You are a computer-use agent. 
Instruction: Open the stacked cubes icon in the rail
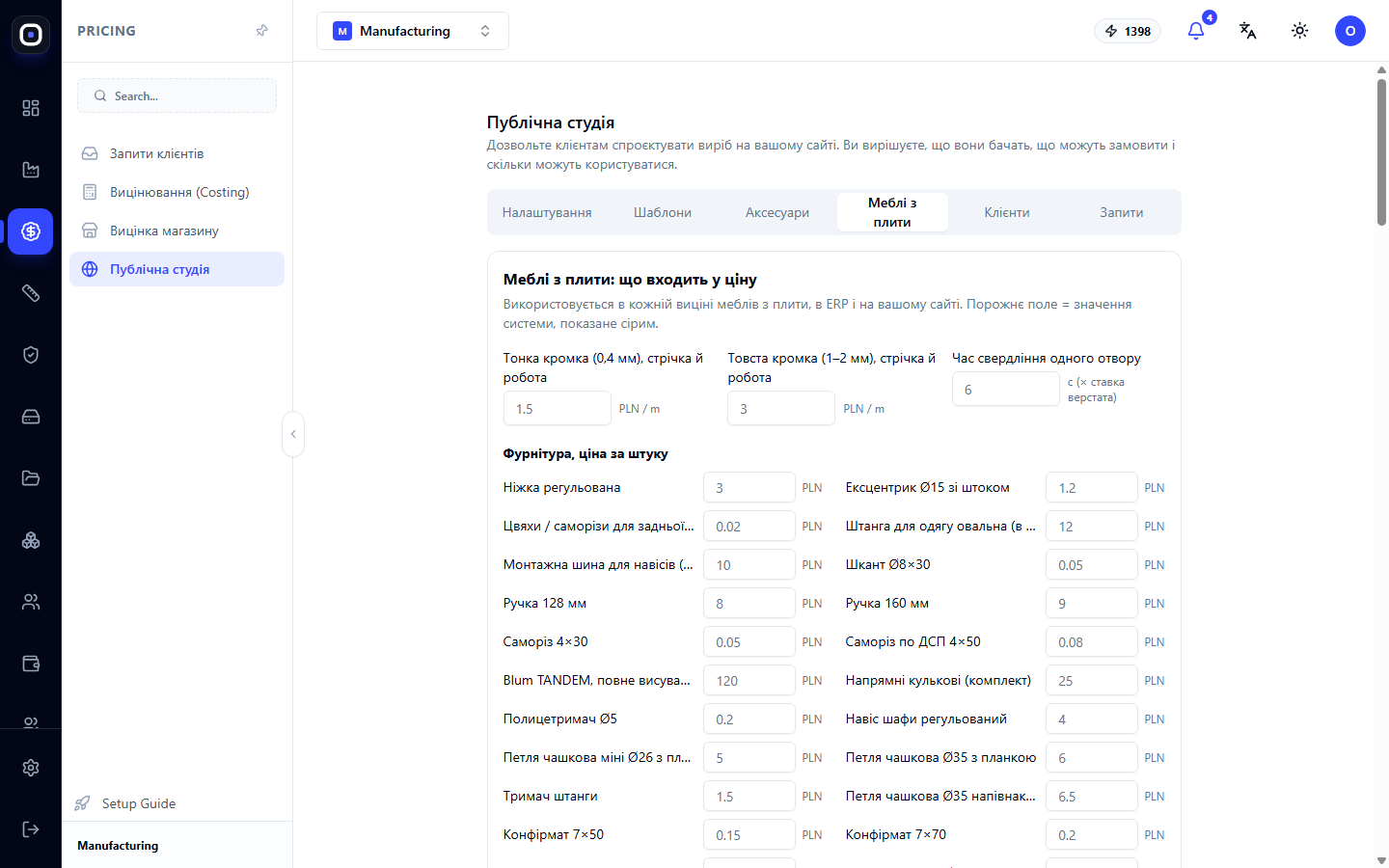click(31, 540)
